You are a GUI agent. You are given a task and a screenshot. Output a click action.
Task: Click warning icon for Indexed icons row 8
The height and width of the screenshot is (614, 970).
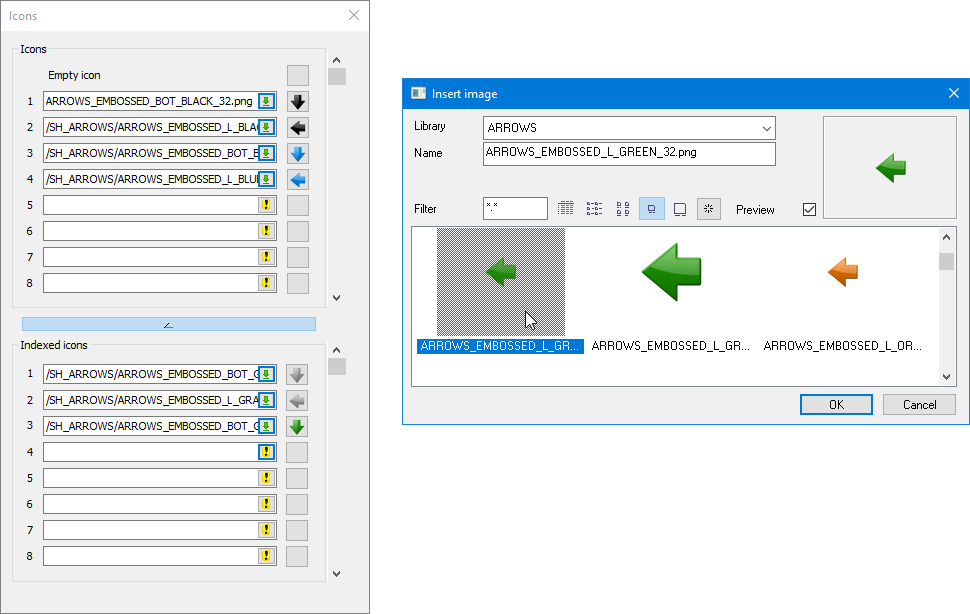click(x=267, y=556)
